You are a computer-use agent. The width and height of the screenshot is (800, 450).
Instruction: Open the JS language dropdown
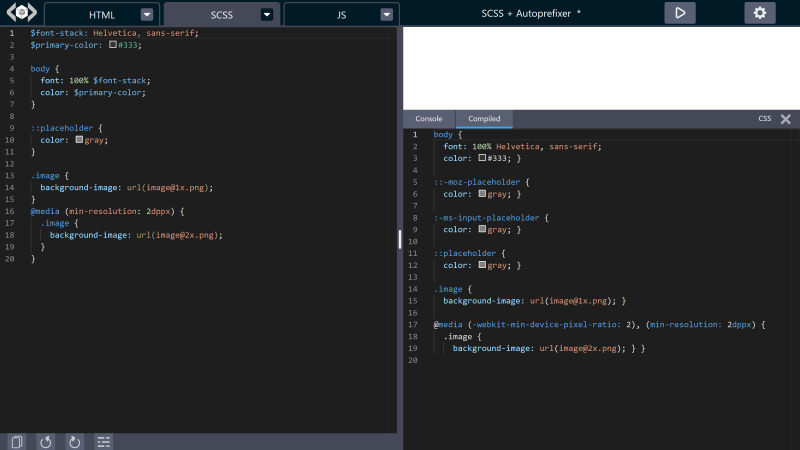pos(387,15)
